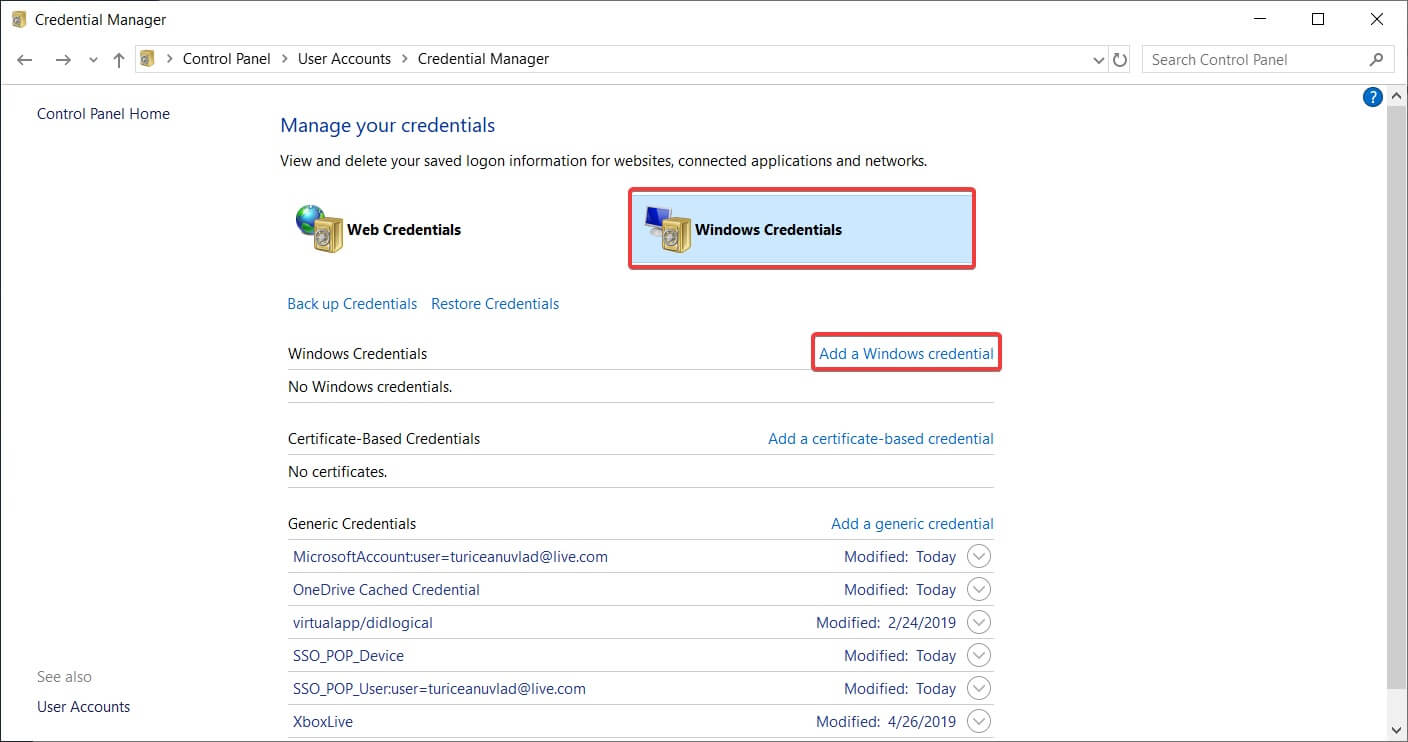The height and width of the screenshot is (742, 1408).
Task: Click Add a Windows credential
Action: click(906, 354)
